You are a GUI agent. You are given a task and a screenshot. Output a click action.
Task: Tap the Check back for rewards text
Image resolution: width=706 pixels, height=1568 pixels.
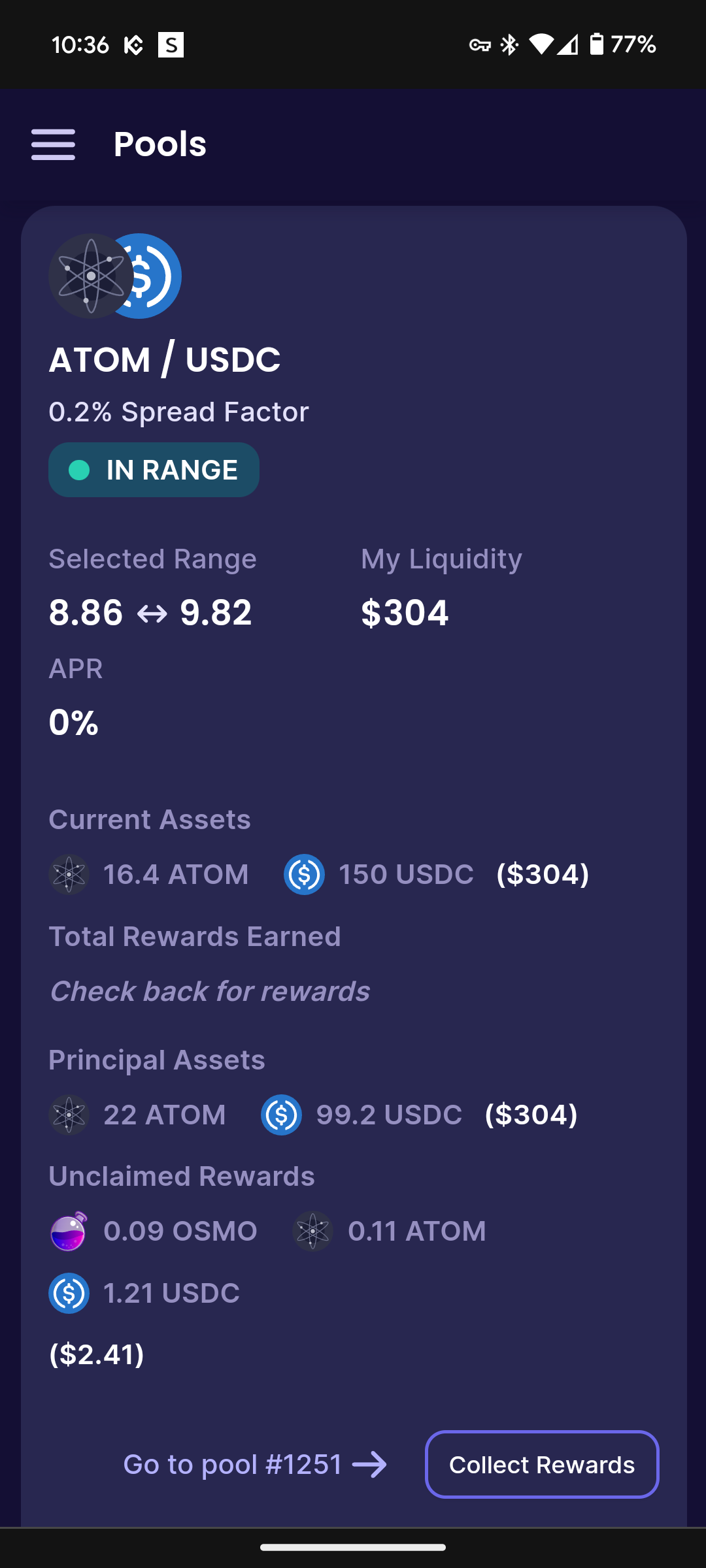(x=210, y=991)
